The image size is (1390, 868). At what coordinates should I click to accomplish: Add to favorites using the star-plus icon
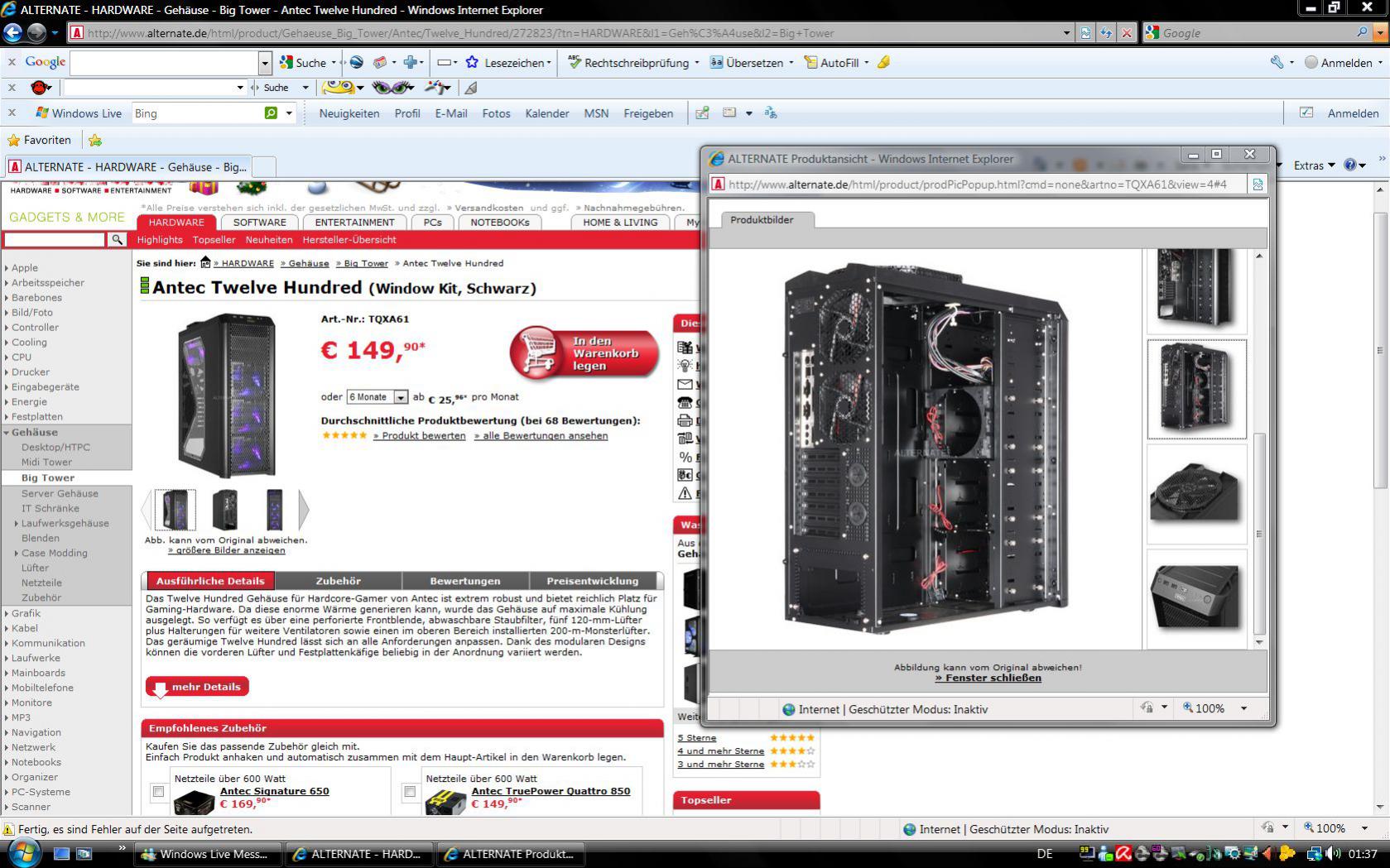(95, 140)
